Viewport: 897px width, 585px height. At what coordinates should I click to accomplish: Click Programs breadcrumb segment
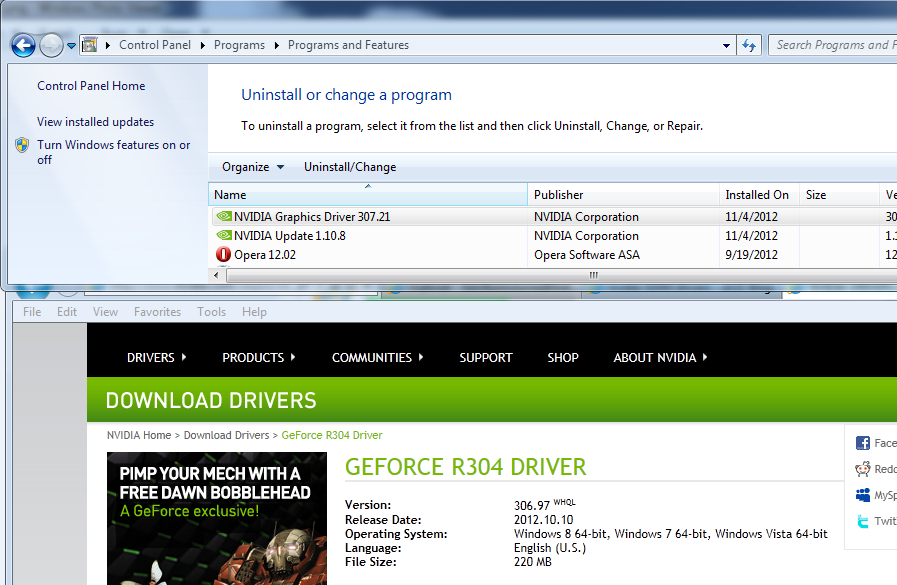click(x=239, y=45)
